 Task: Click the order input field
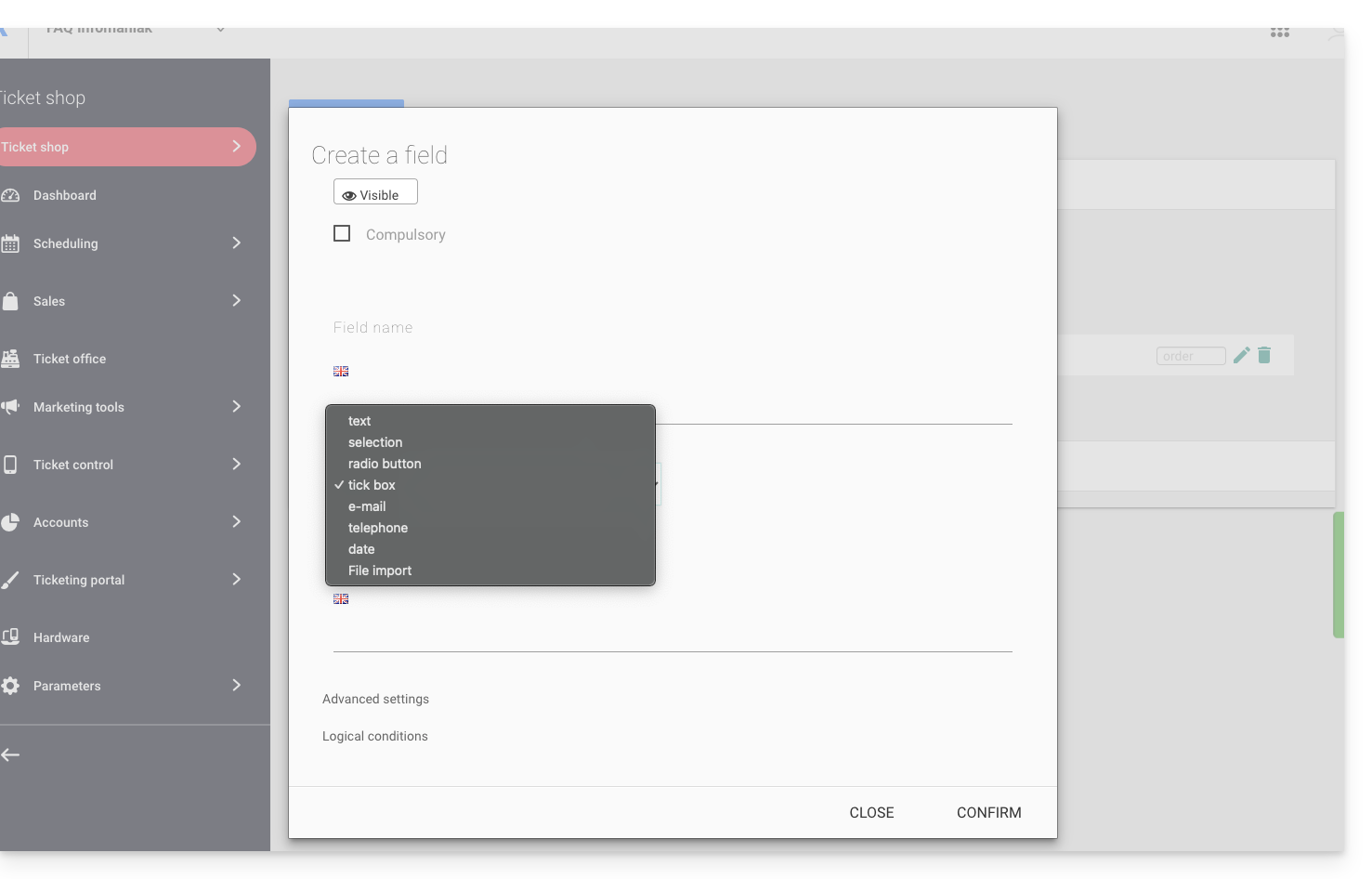point(1190,356)
